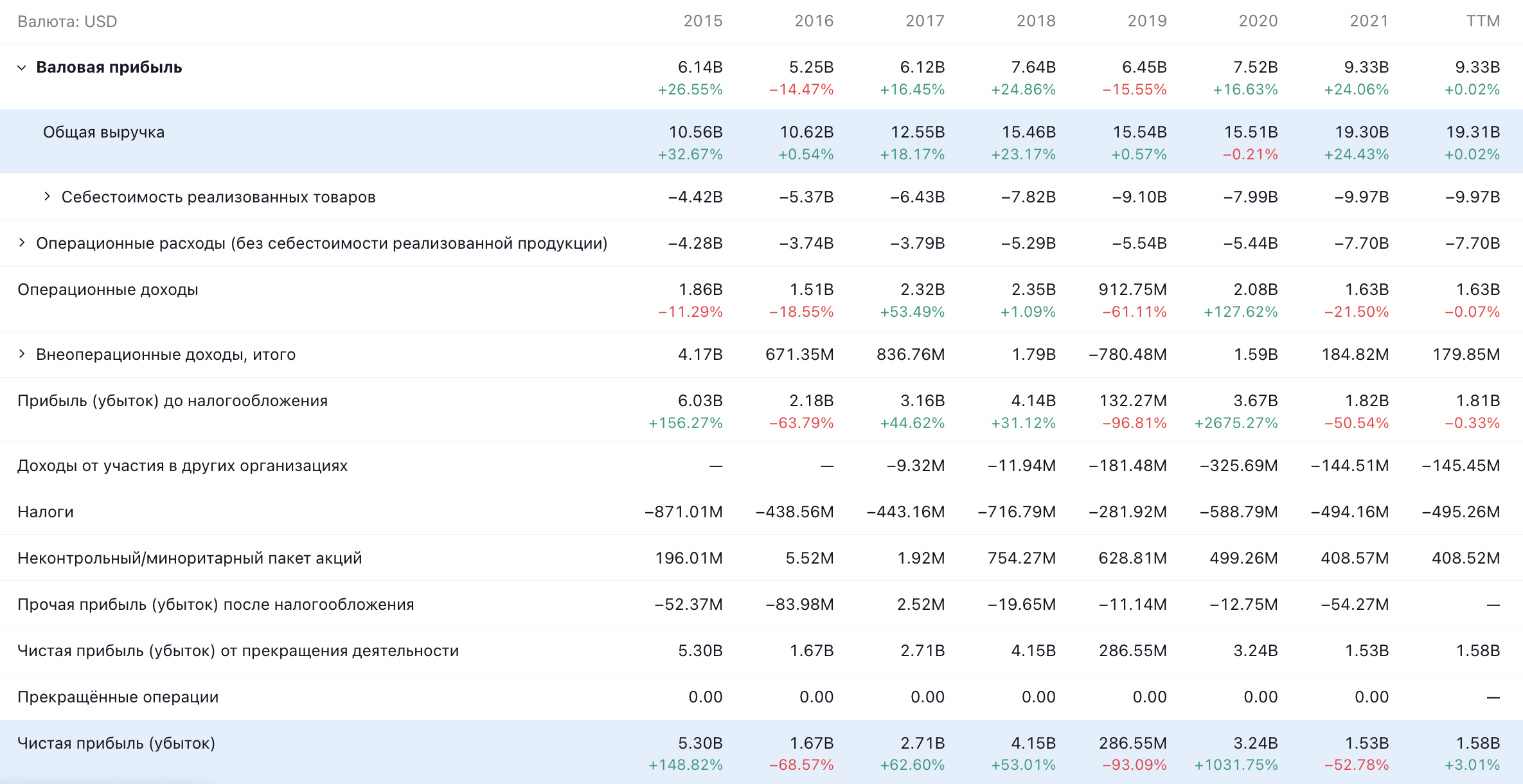
Task: Click the 2017 column header
Action: [925, 21]
